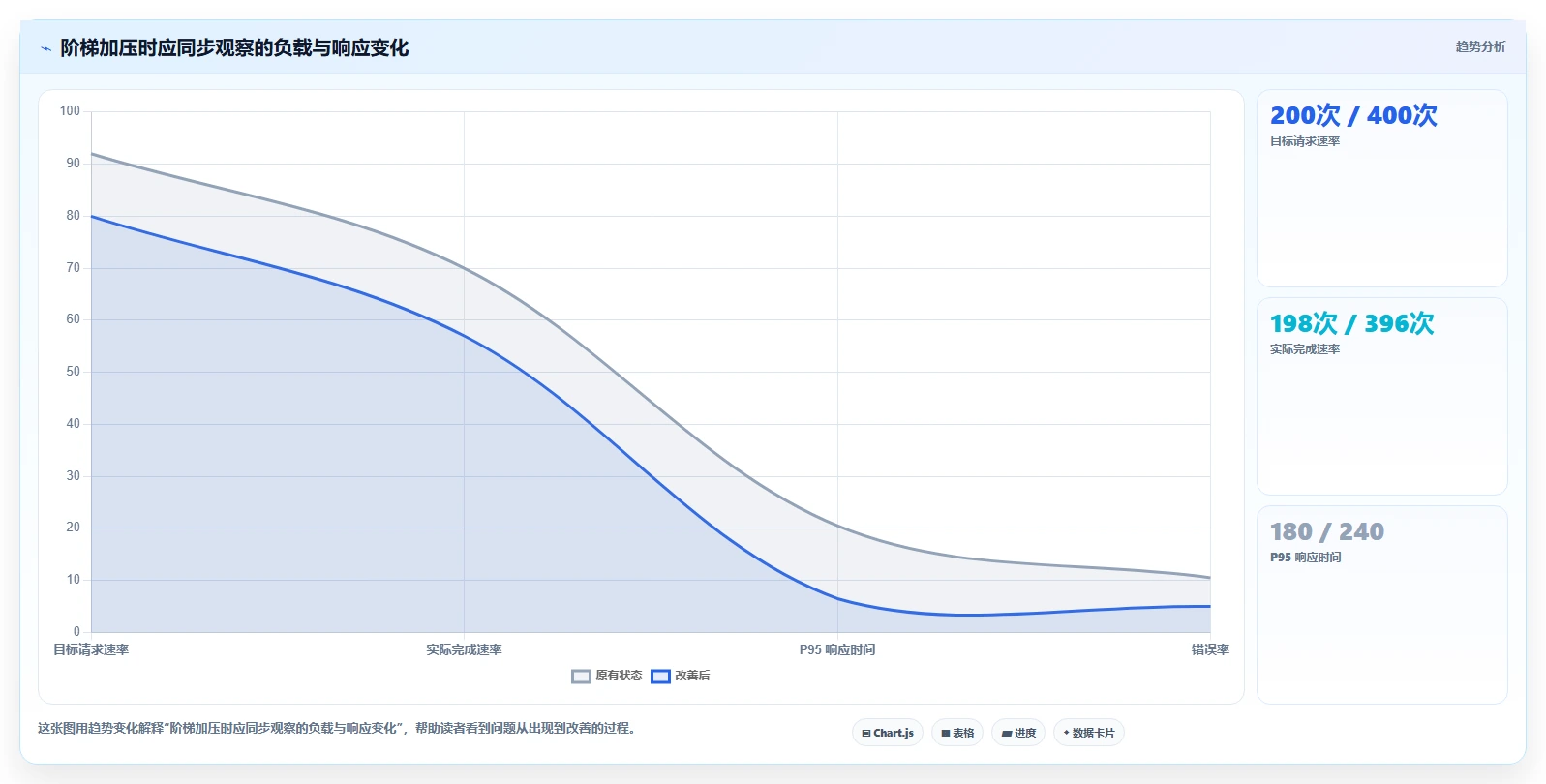This screenshot has height=784, width=1546.
Task: Open the 180 / 240 P95 response card
Action: click(1382, 605)
